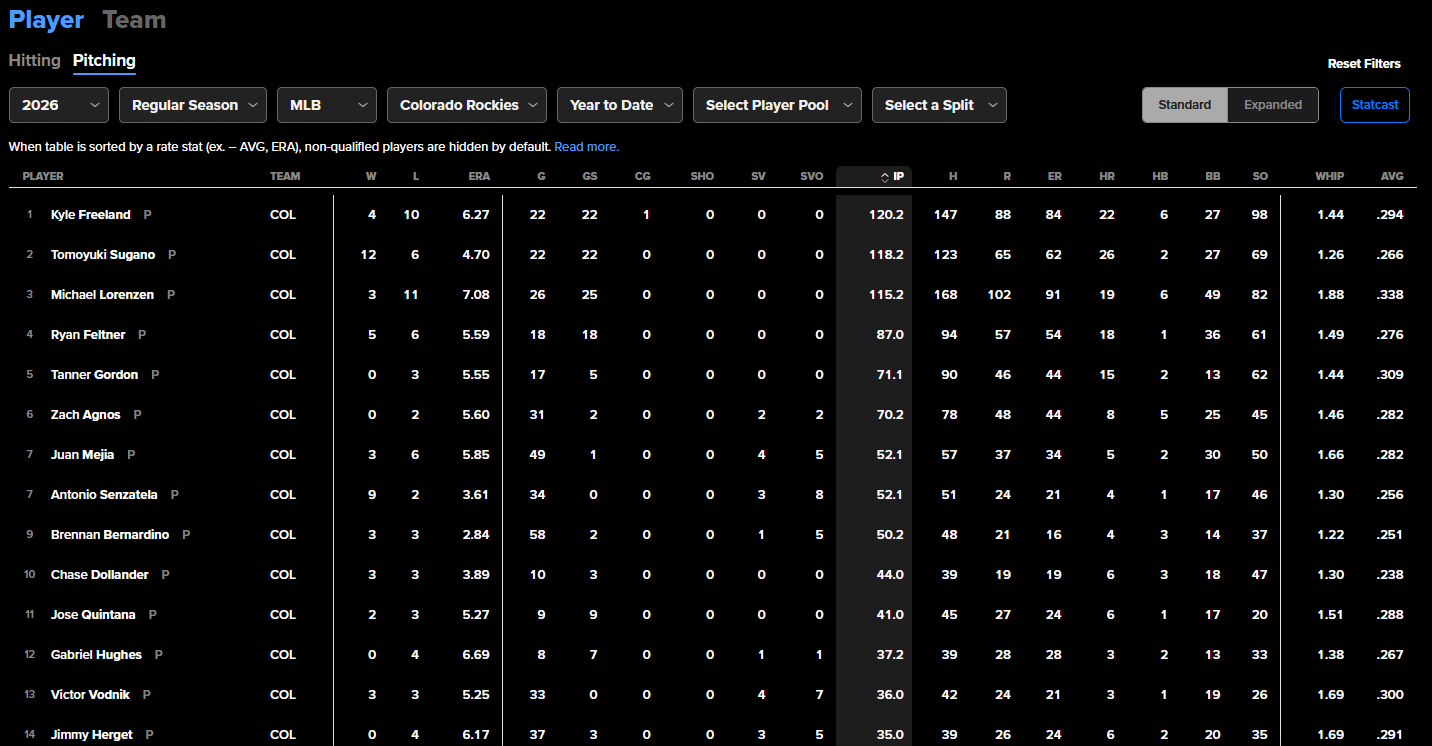Sort by AVG column header
The image size is (1432, 746).
1392,177
